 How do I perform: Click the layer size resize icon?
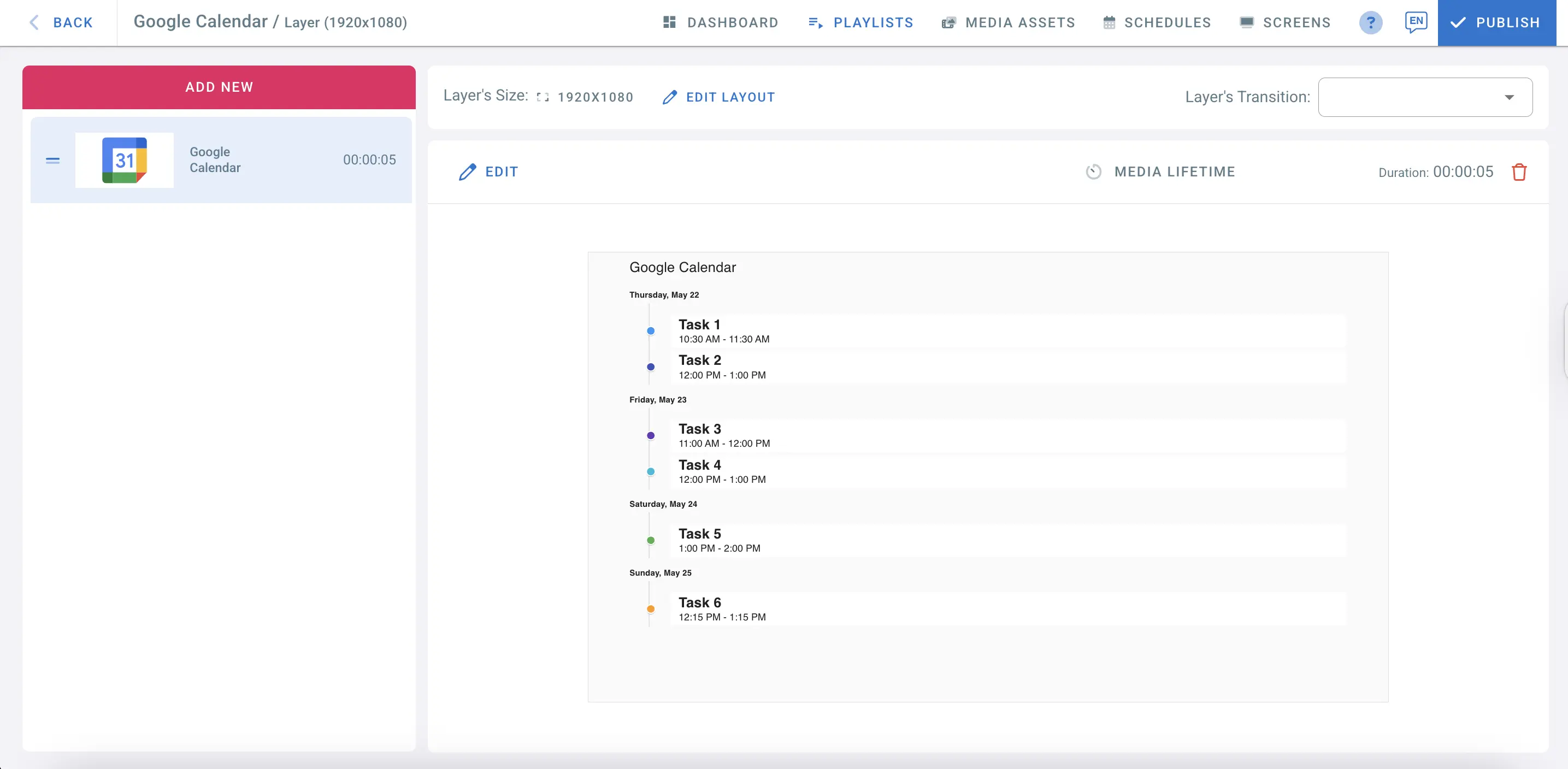coord(542,97)
